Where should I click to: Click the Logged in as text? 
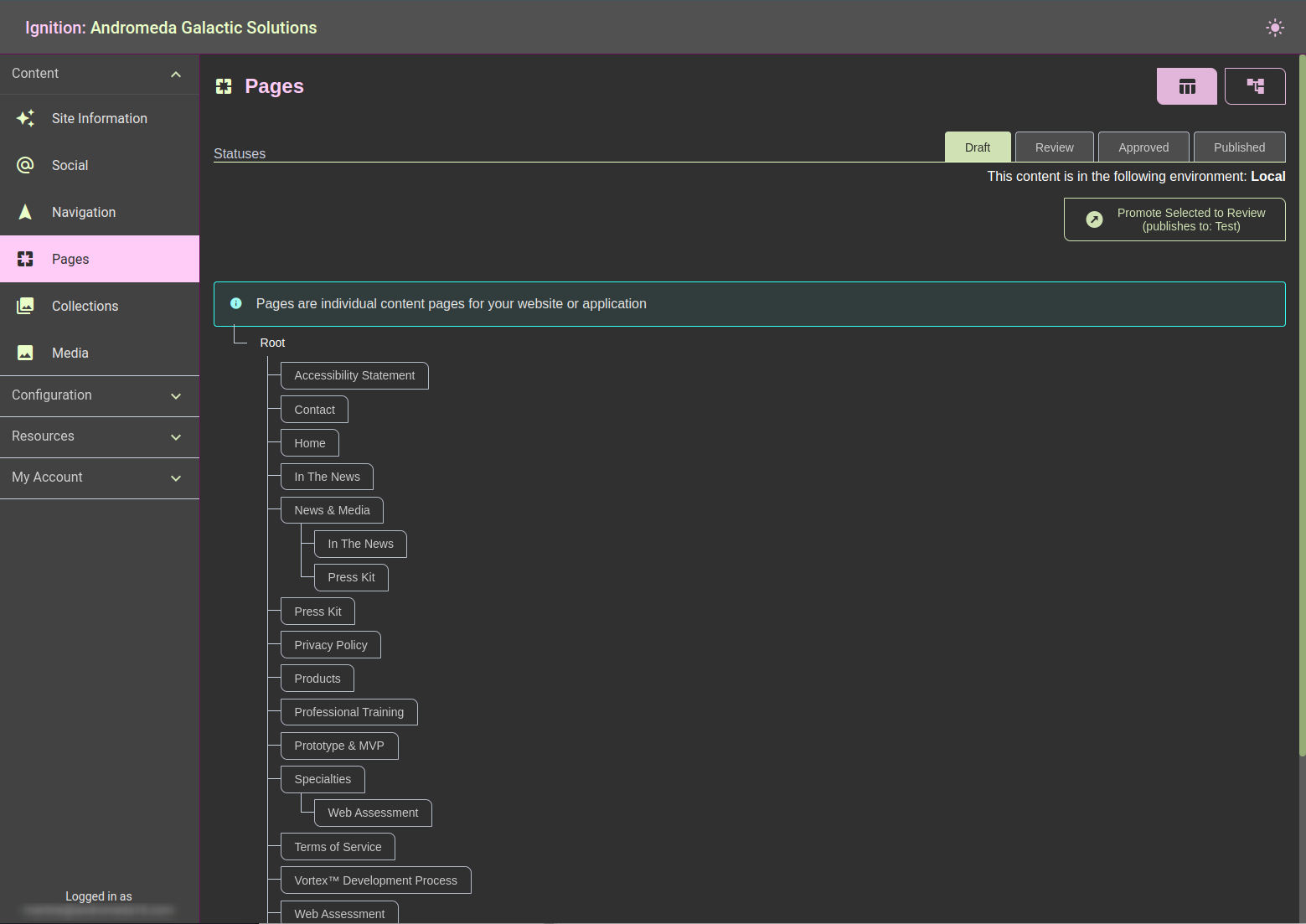pyautogui.click(x=99, y=896)
